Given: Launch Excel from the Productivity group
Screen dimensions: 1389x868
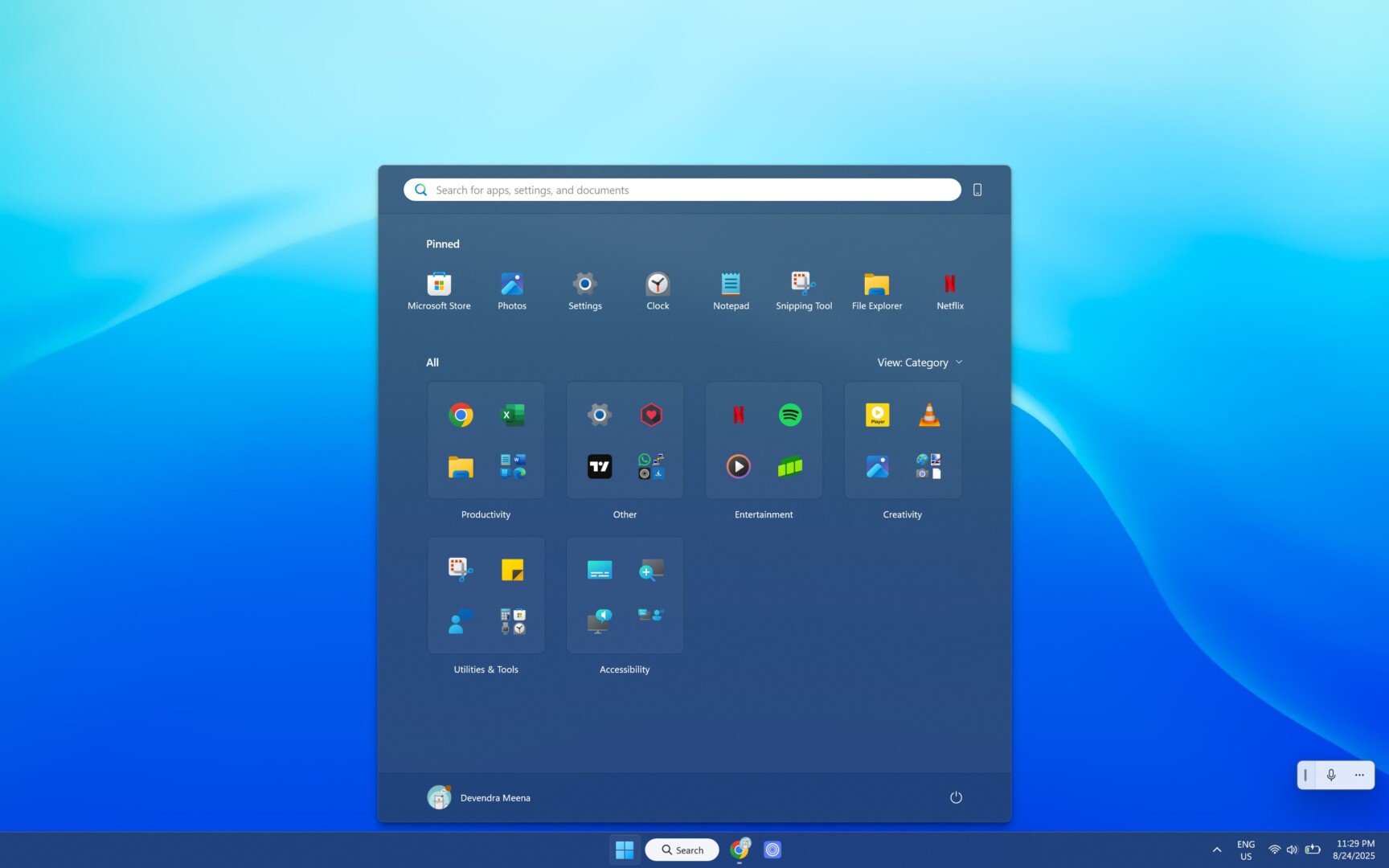Looking at the screenshot, I should (x=512, y=415).
